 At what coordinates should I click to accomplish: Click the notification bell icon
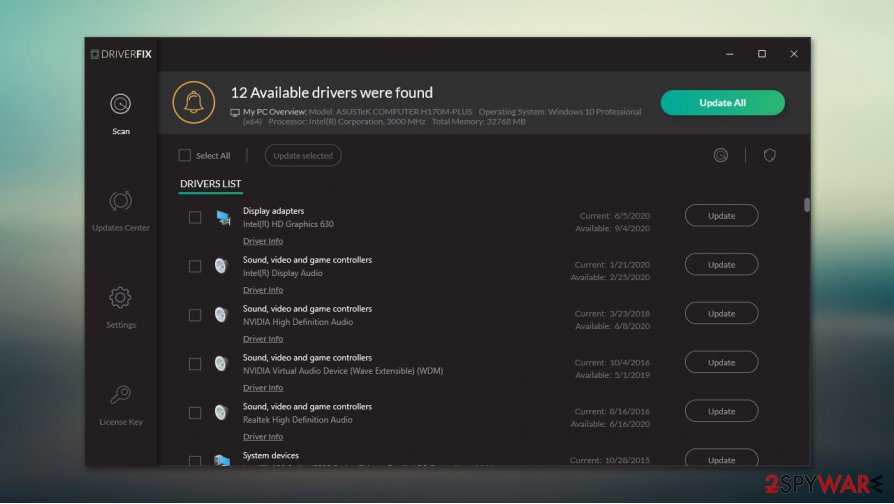click(x=194, y=103)
